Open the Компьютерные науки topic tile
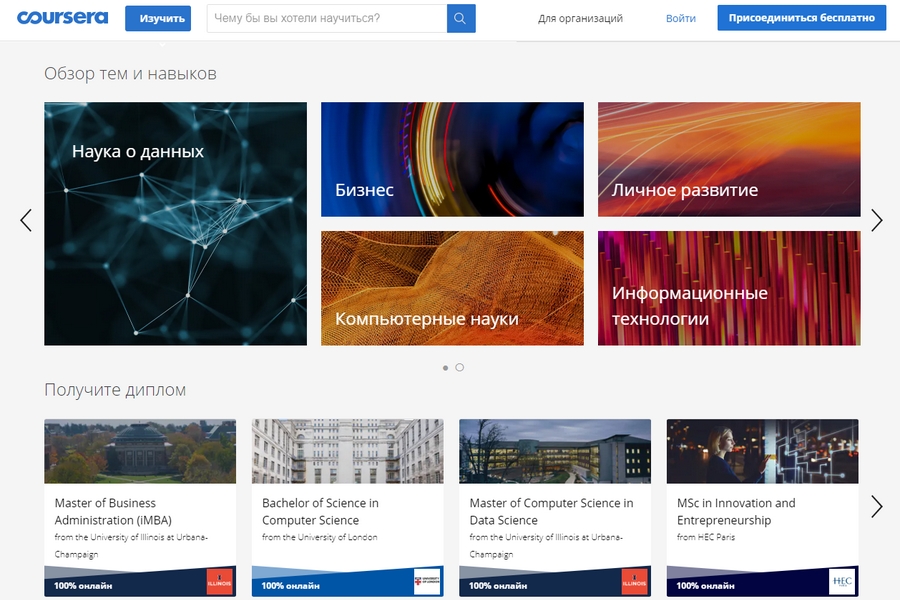This screenshot has width=900, height=600. point(452,288)
